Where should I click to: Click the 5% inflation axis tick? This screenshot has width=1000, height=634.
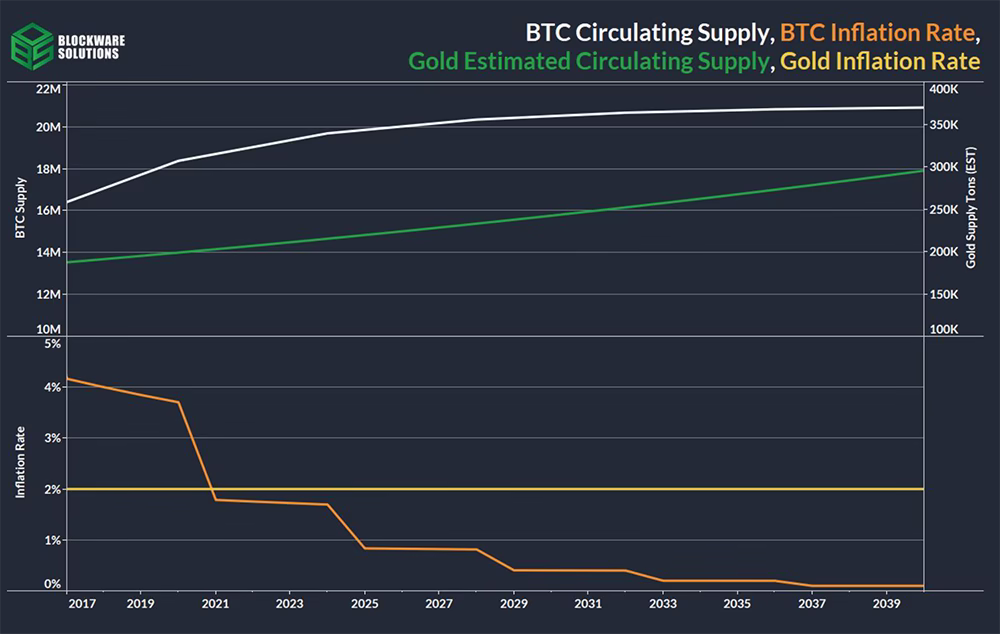(53, 344)
